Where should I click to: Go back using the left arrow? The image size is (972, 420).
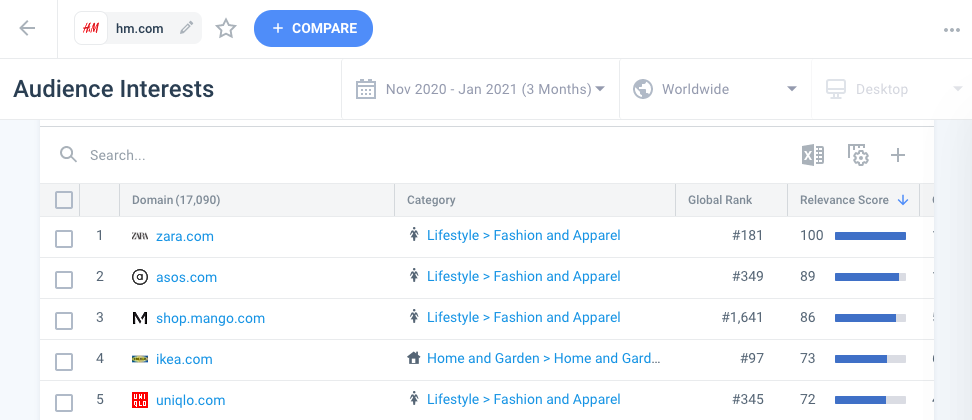pos(27,28)
